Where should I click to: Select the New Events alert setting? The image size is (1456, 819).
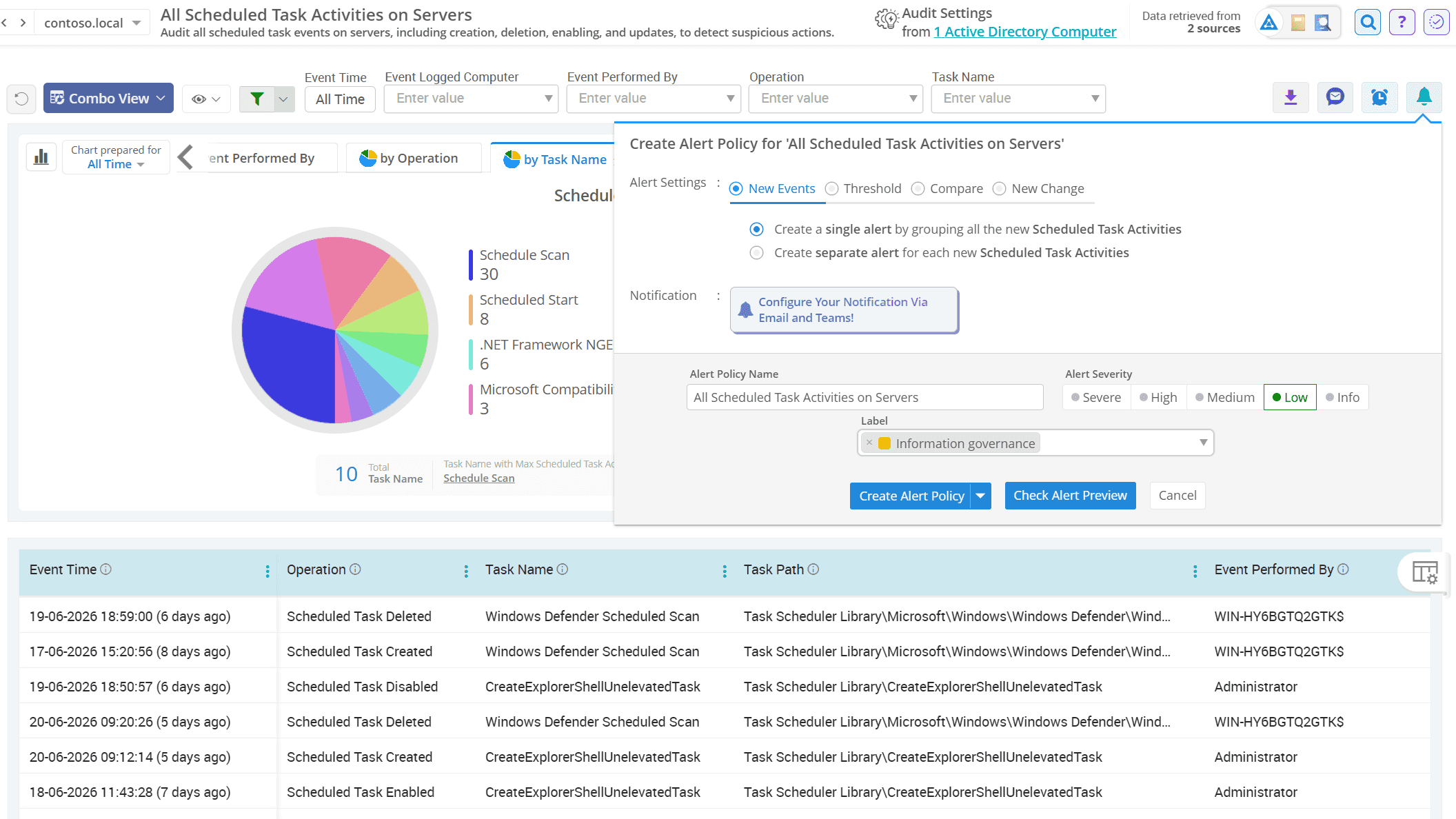(772, 188)
